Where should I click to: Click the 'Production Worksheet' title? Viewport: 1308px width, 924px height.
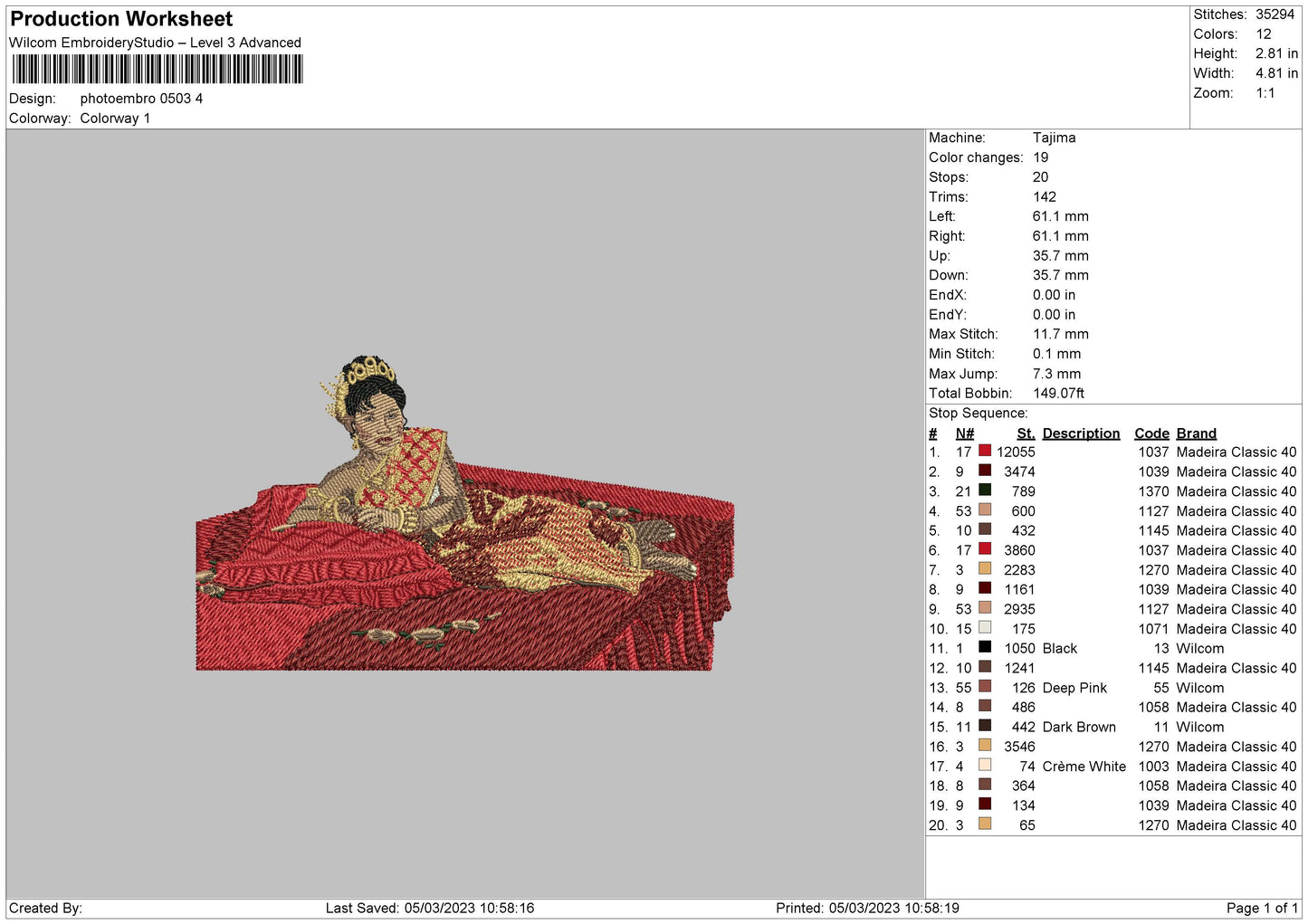pyautogui.click(x=121, y=19)
